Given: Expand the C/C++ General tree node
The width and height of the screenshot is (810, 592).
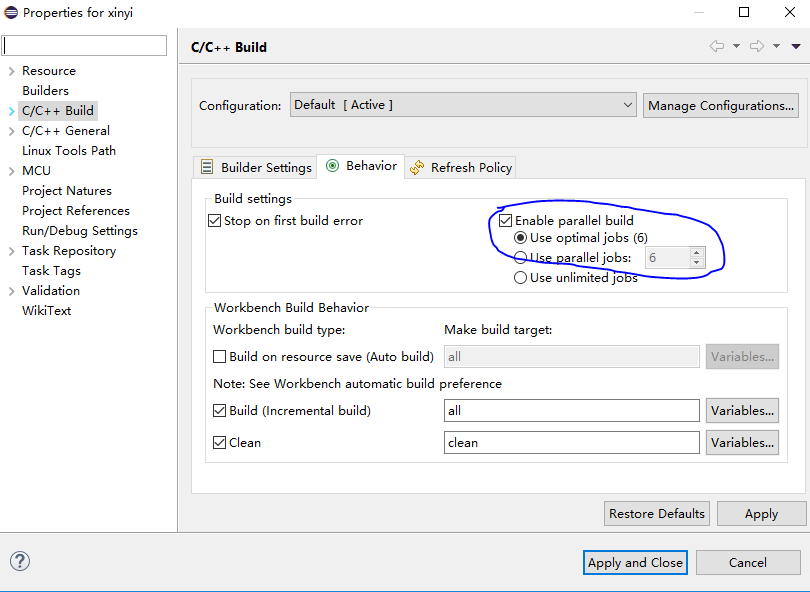Looking at the screenshot, I should [x=11, y=131].
